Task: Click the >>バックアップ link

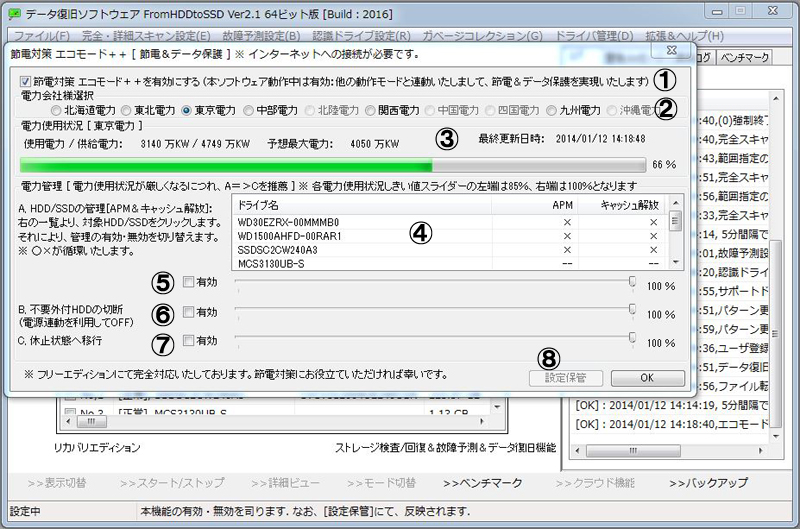Action: [708, 483]
